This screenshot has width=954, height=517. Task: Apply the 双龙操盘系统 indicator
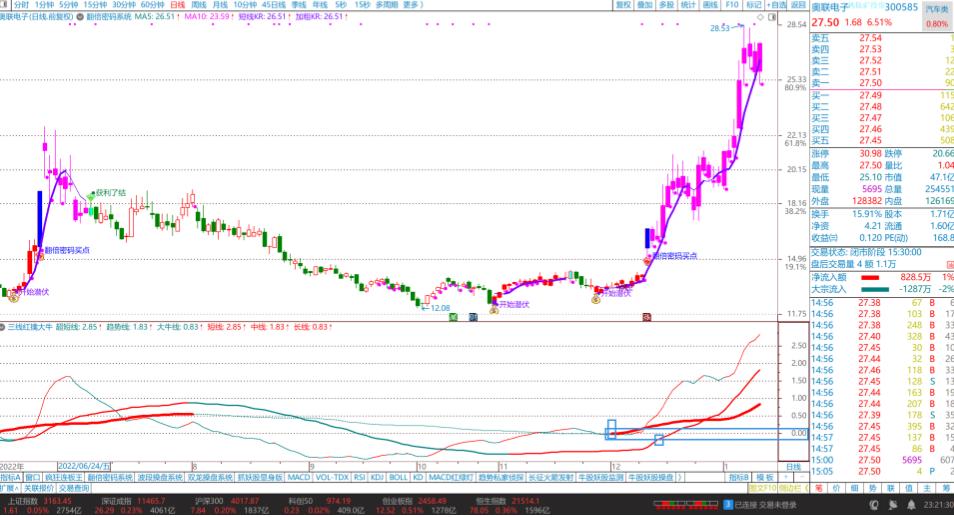[x=210, y=477]
